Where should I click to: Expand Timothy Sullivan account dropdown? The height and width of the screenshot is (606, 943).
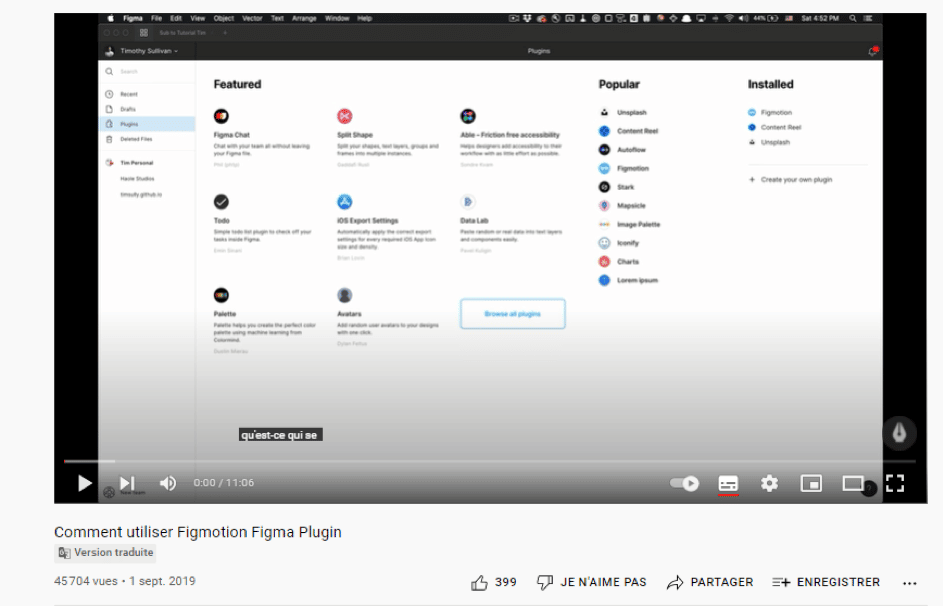coord(142,51)
